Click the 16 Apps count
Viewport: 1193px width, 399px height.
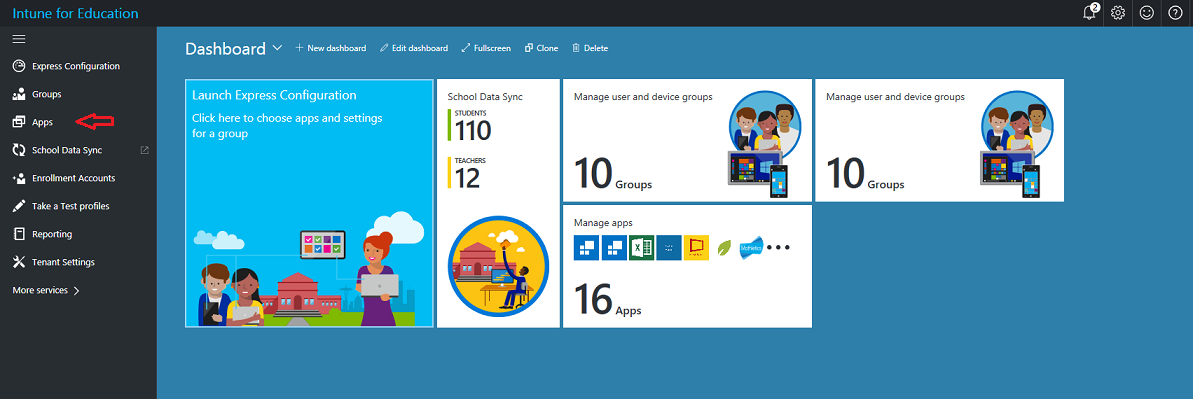(607, 299)
